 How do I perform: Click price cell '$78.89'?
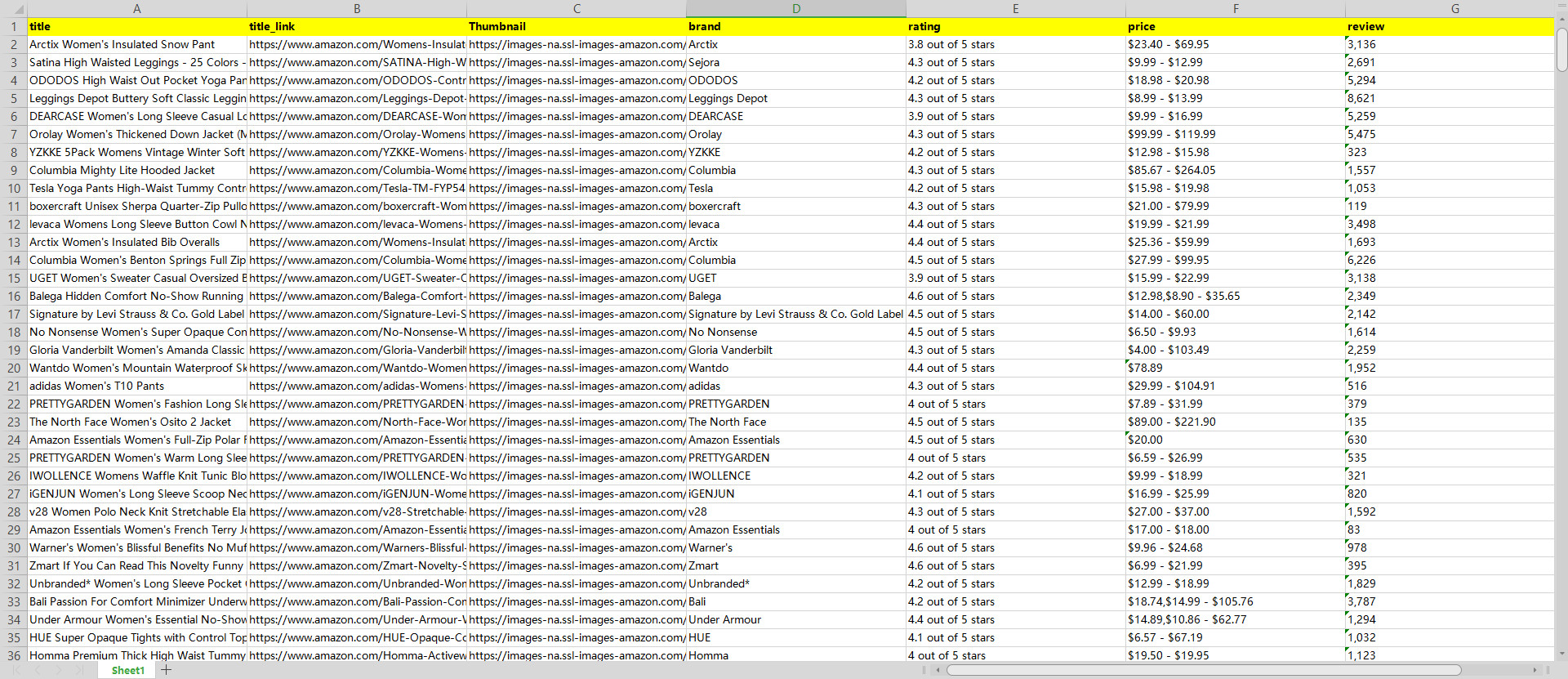point(1236,368)
